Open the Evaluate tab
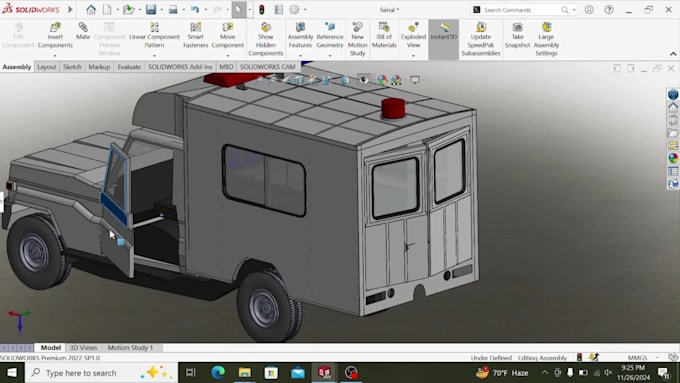 click(x=129, y=67)
